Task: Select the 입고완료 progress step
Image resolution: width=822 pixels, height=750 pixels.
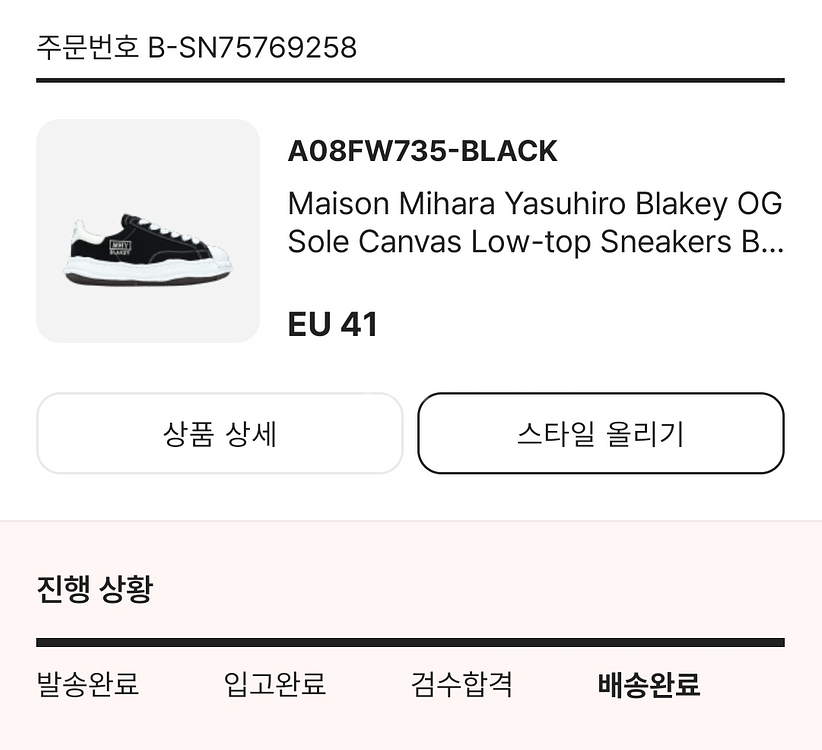Action: coord(275,684)
